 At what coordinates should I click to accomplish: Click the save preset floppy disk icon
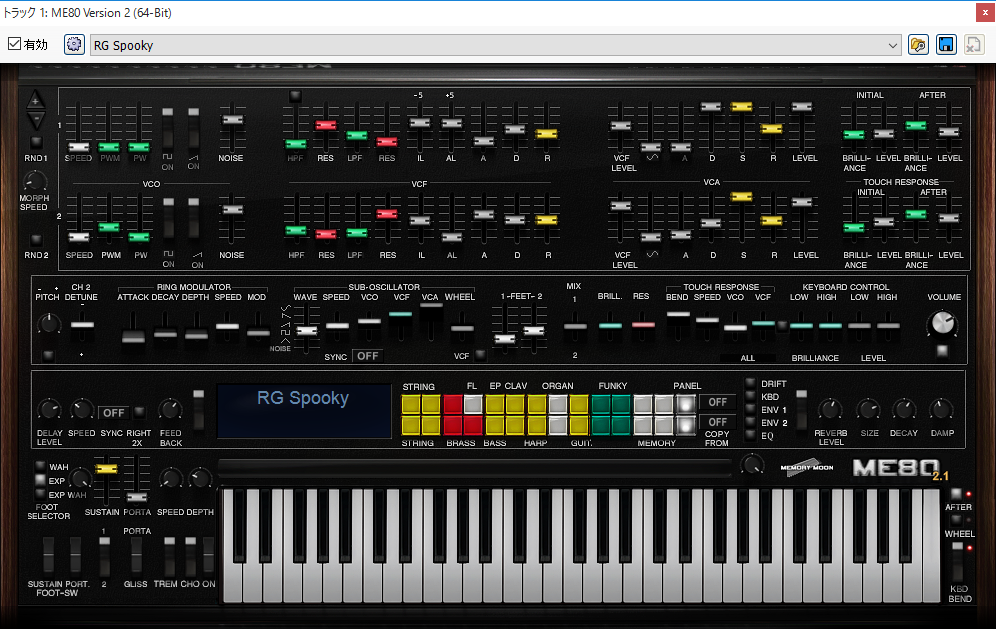tap(946, 44)
